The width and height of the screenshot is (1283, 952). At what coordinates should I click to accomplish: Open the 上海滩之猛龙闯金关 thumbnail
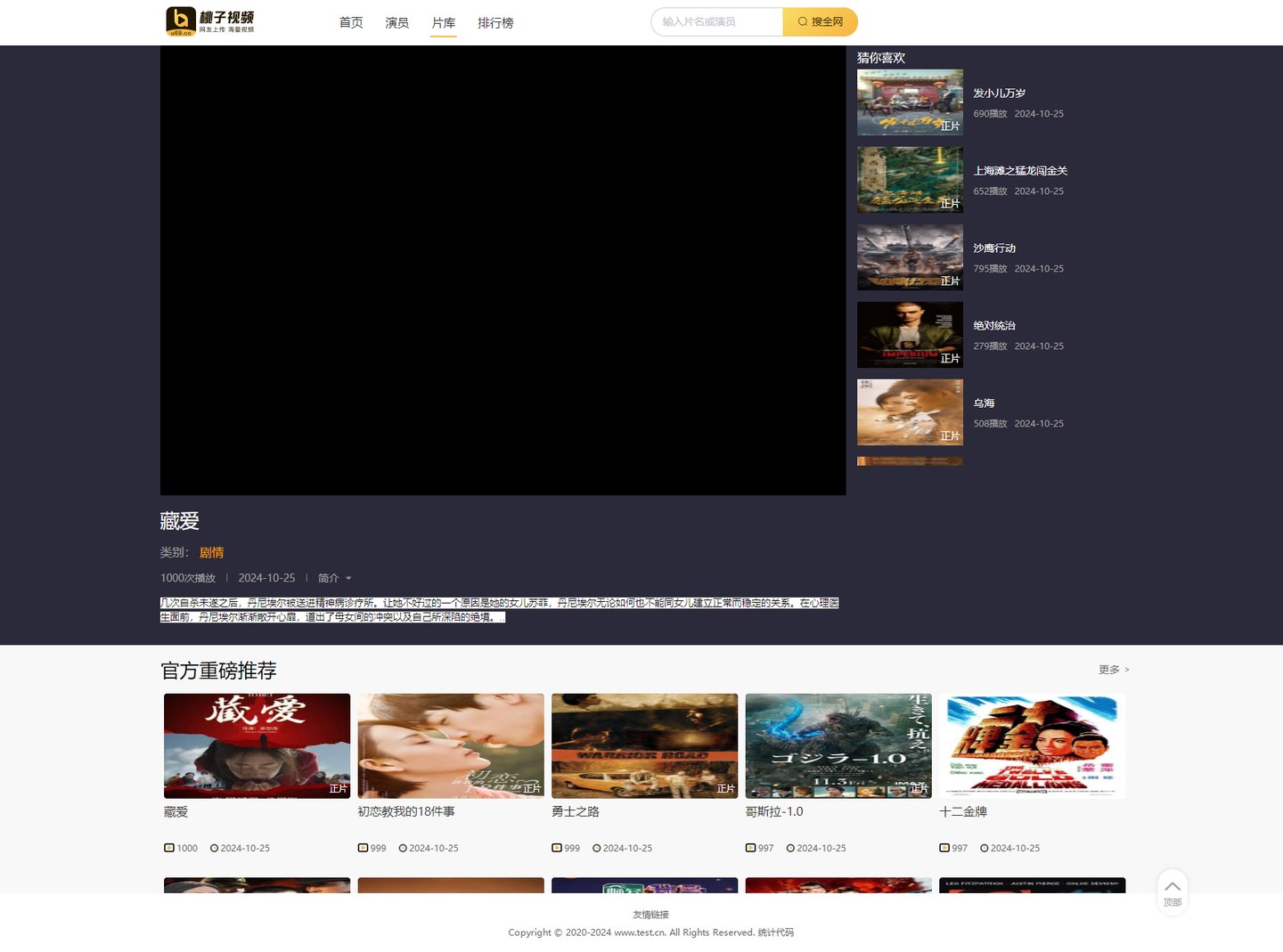tap(910, 180)
